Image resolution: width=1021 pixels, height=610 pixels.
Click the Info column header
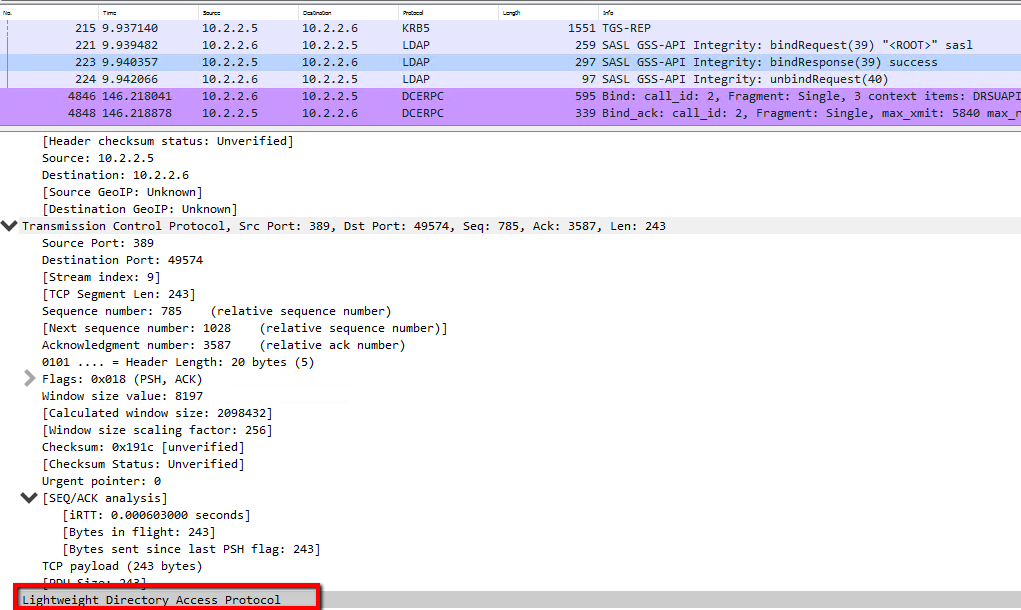point(609,12)
